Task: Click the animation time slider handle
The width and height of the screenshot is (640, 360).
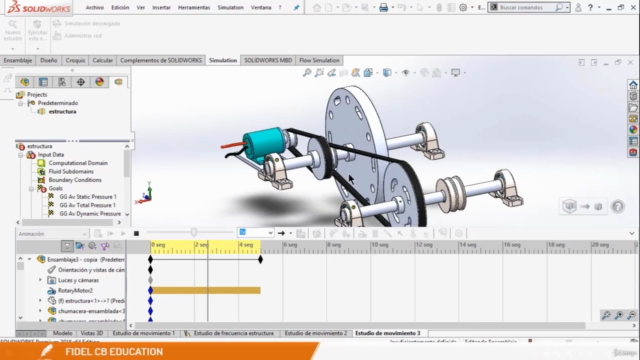Action: click(x=194, y=233)
